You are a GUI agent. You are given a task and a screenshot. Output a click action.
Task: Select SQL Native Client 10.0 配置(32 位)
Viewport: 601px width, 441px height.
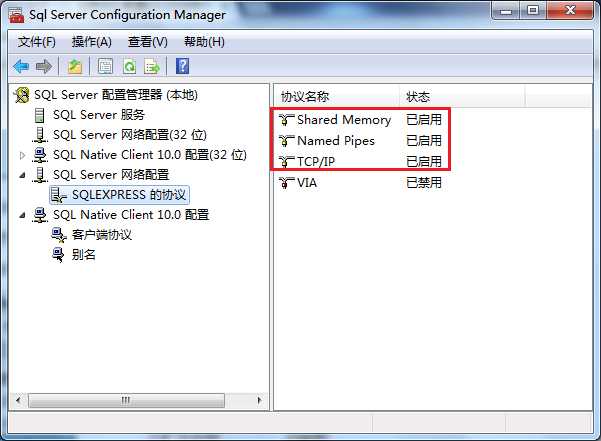coord(149,155)
